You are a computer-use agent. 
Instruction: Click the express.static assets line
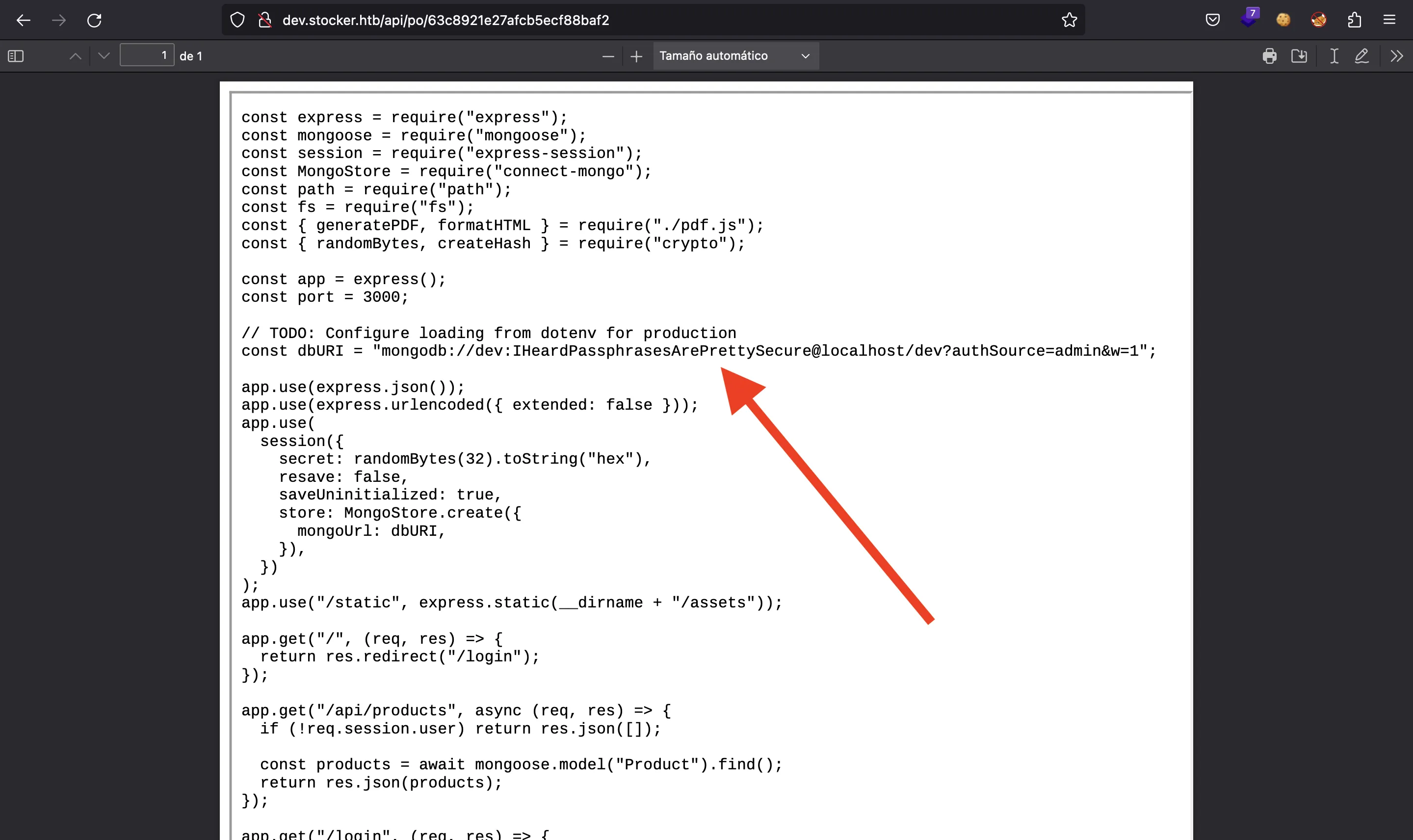click(512, 603)
